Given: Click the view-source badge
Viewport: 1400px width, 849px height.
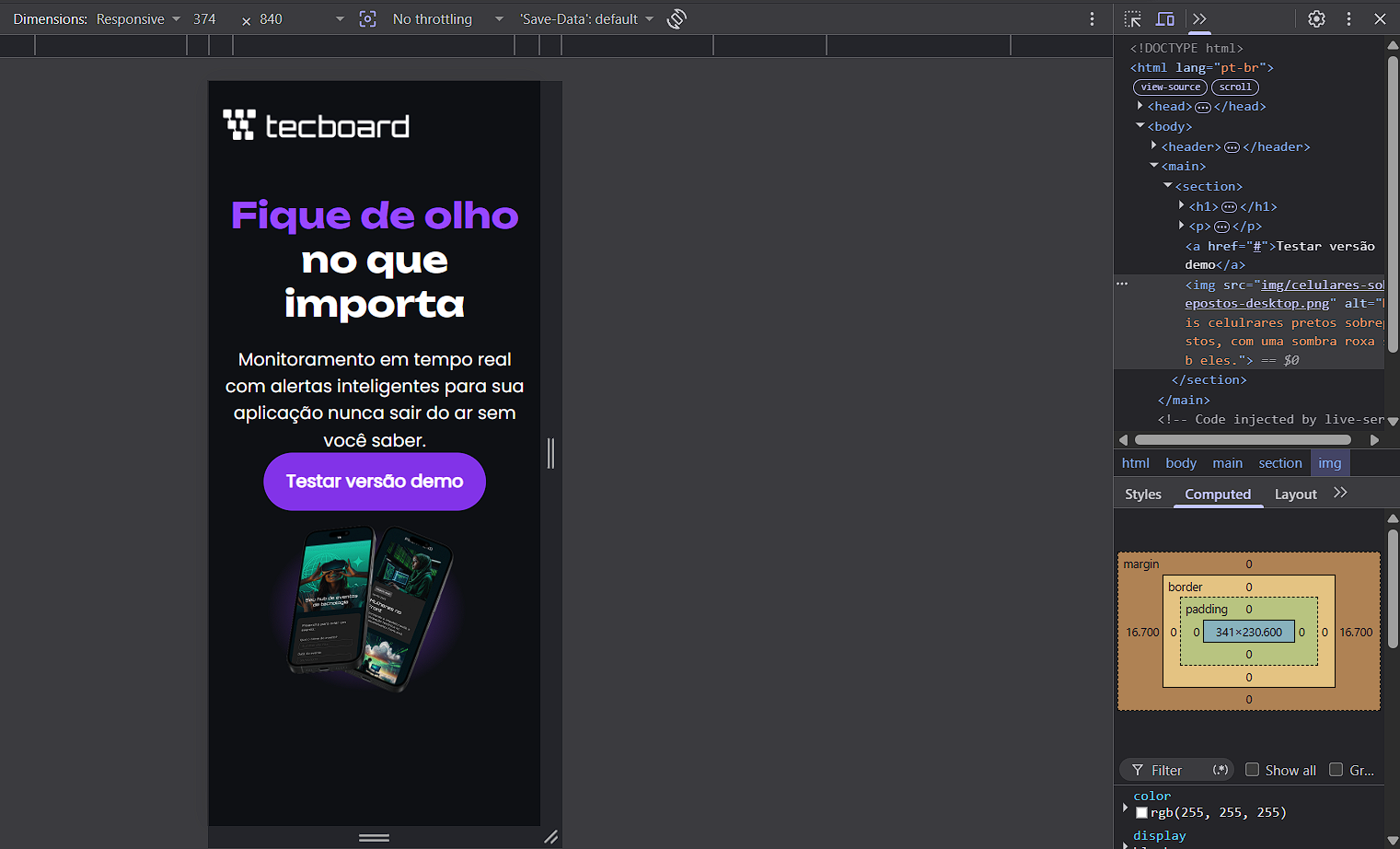Looking at the screenshot, I should (1170, 87).
